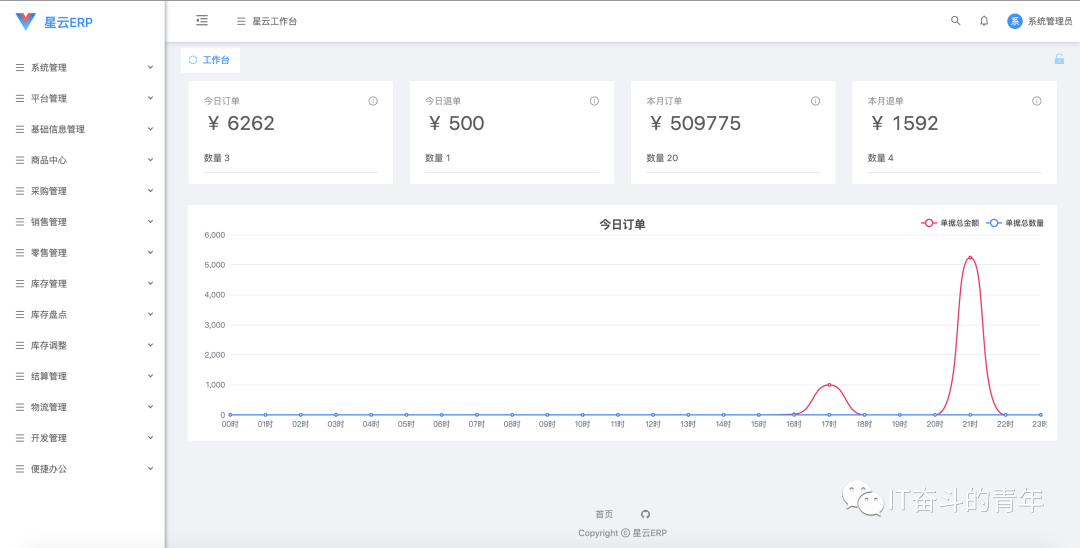
Task: Click list icon next to 销售管理
Action: [20, 222]
